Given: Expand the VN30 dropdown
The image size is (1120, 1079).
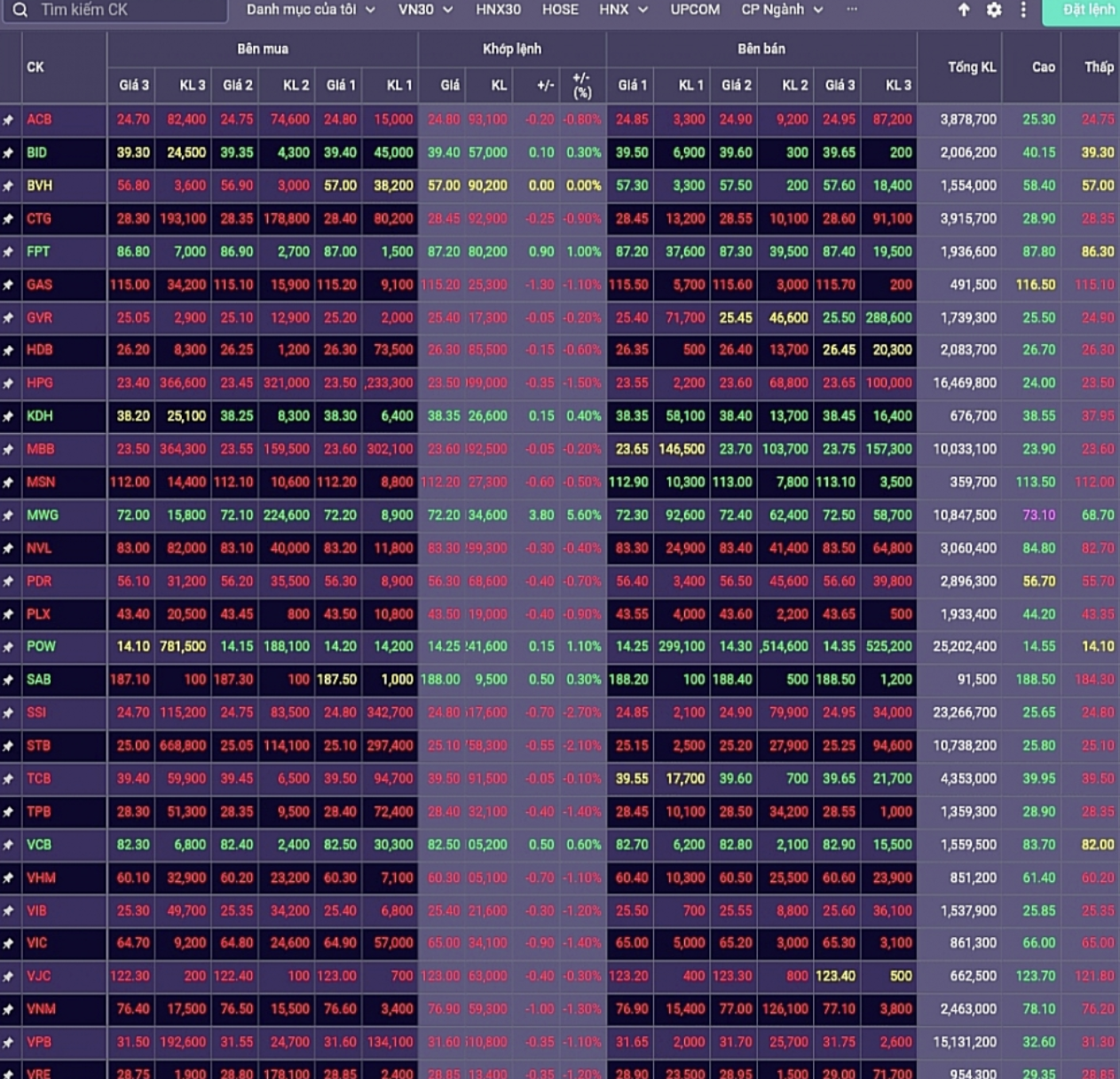Looking at the screenshot, I should [x=425, y=10].
